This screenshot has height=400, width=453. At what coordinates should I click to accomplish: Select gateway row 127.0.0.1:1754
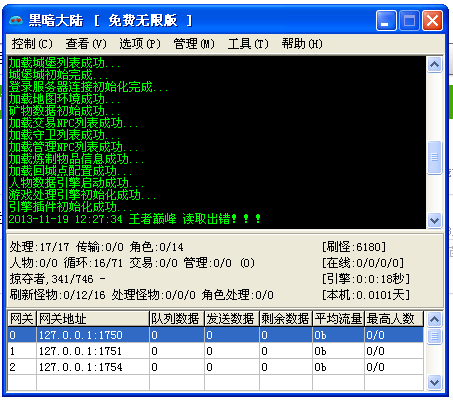[216, 367]
